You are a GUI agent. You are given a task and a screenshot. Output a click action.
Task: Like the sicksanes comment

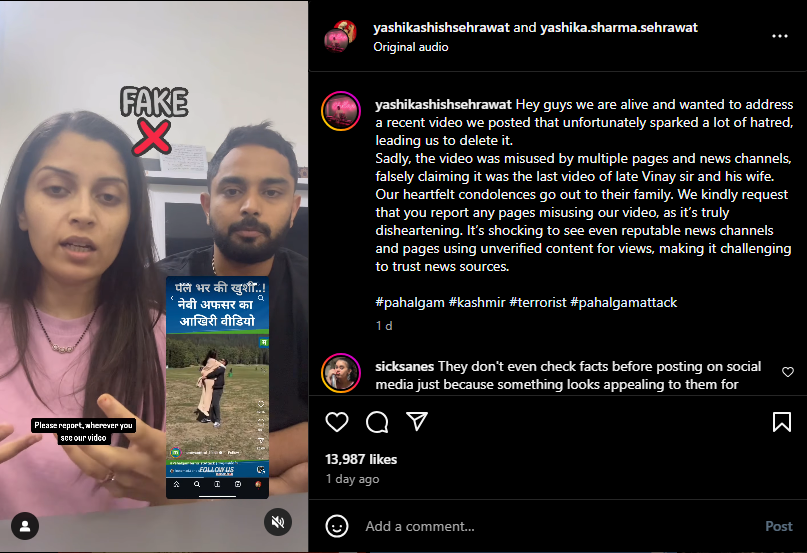[x=788, y=372]
